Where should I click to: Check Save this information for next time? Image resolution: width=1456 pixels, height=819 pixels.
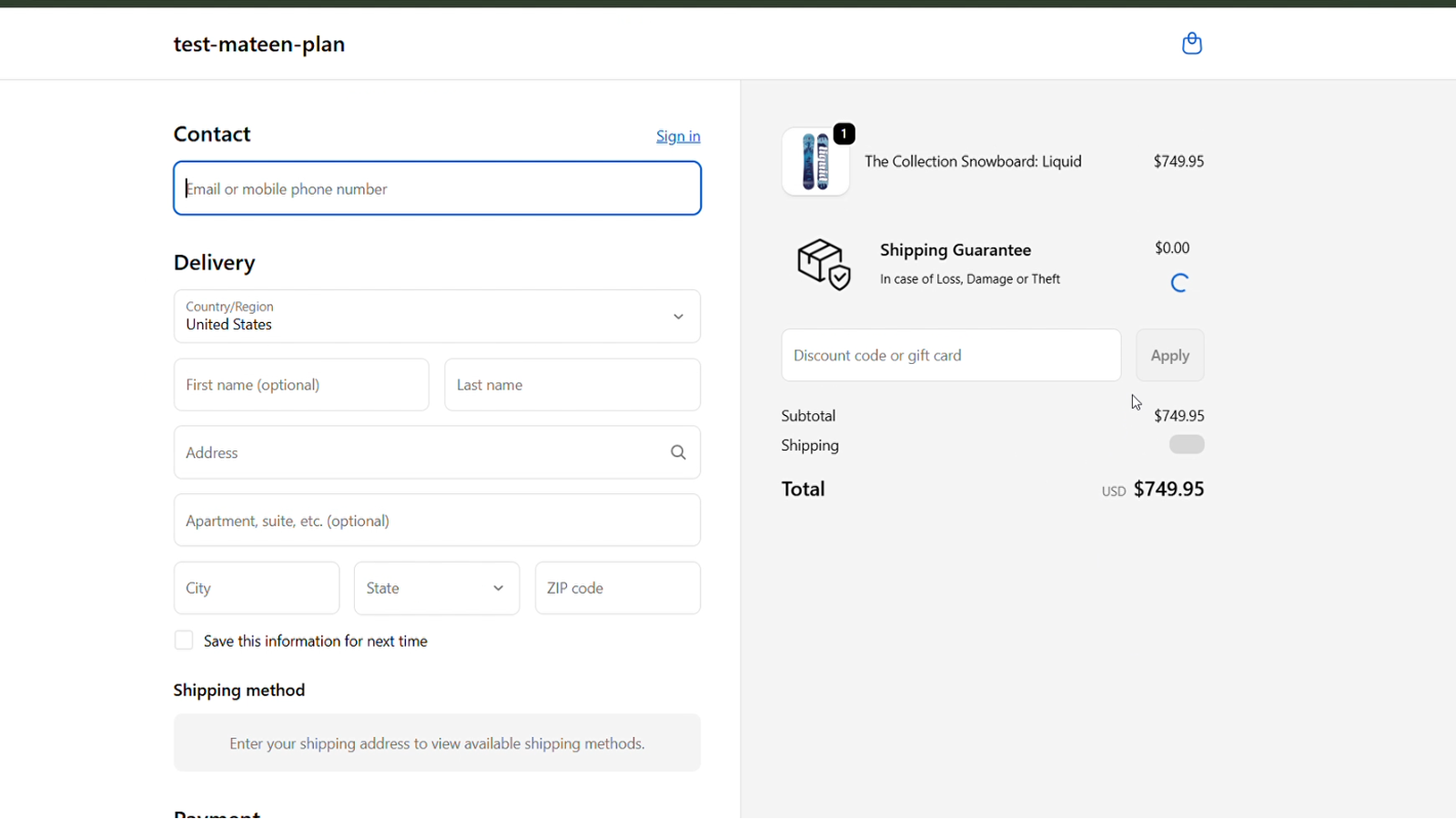click(x=184, y=641)
